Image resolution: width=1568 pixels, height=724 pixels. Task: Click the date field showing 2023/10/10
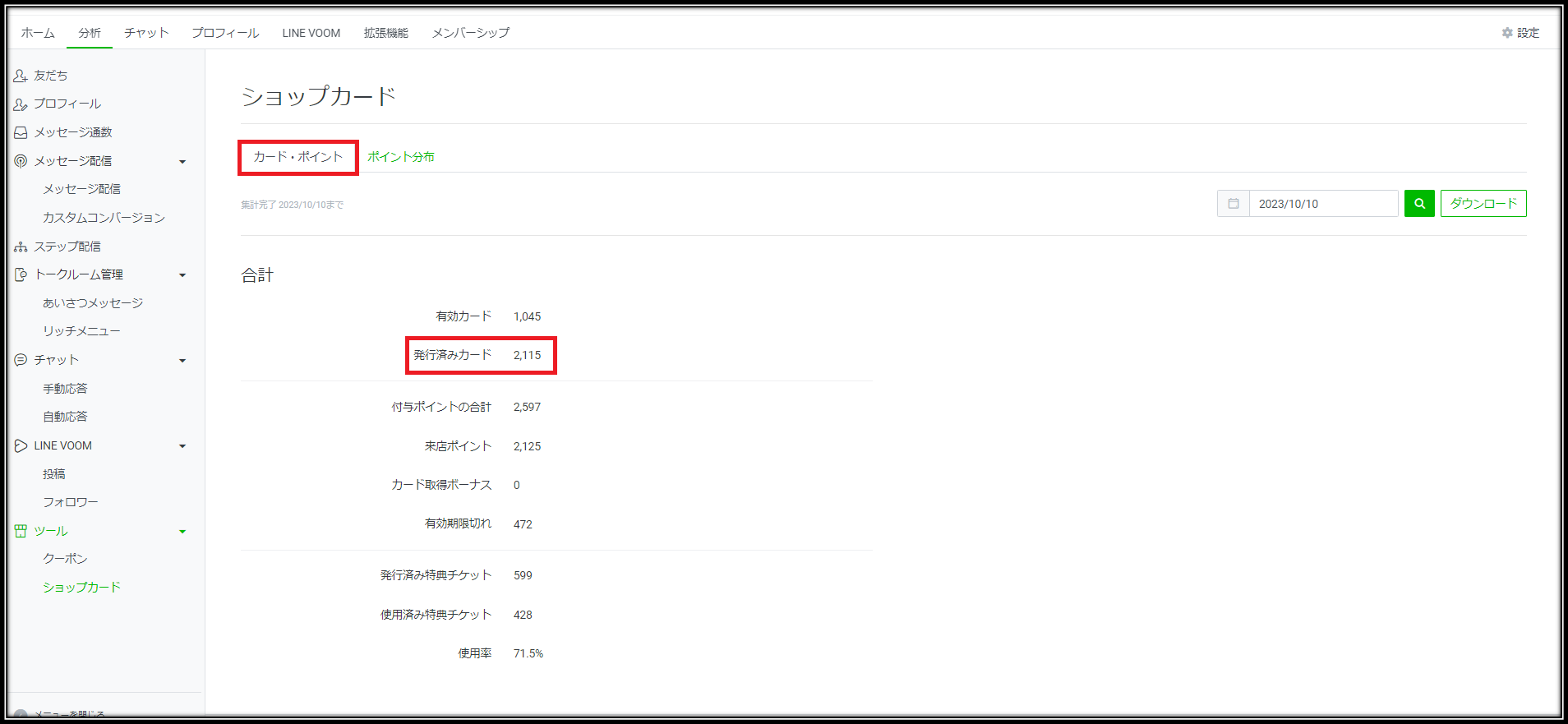coord(1323,204)
